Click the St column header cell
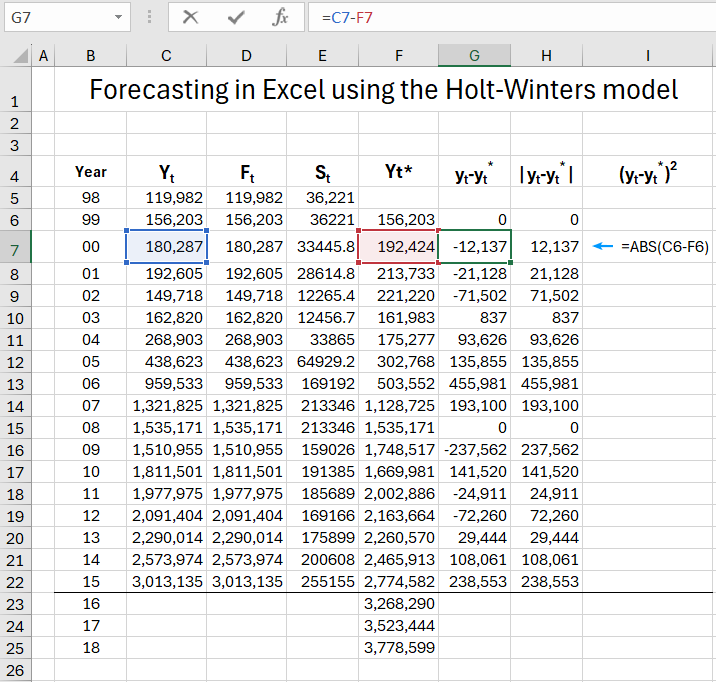The height and width of the screenshot is (682, 716). pos(322,172)
